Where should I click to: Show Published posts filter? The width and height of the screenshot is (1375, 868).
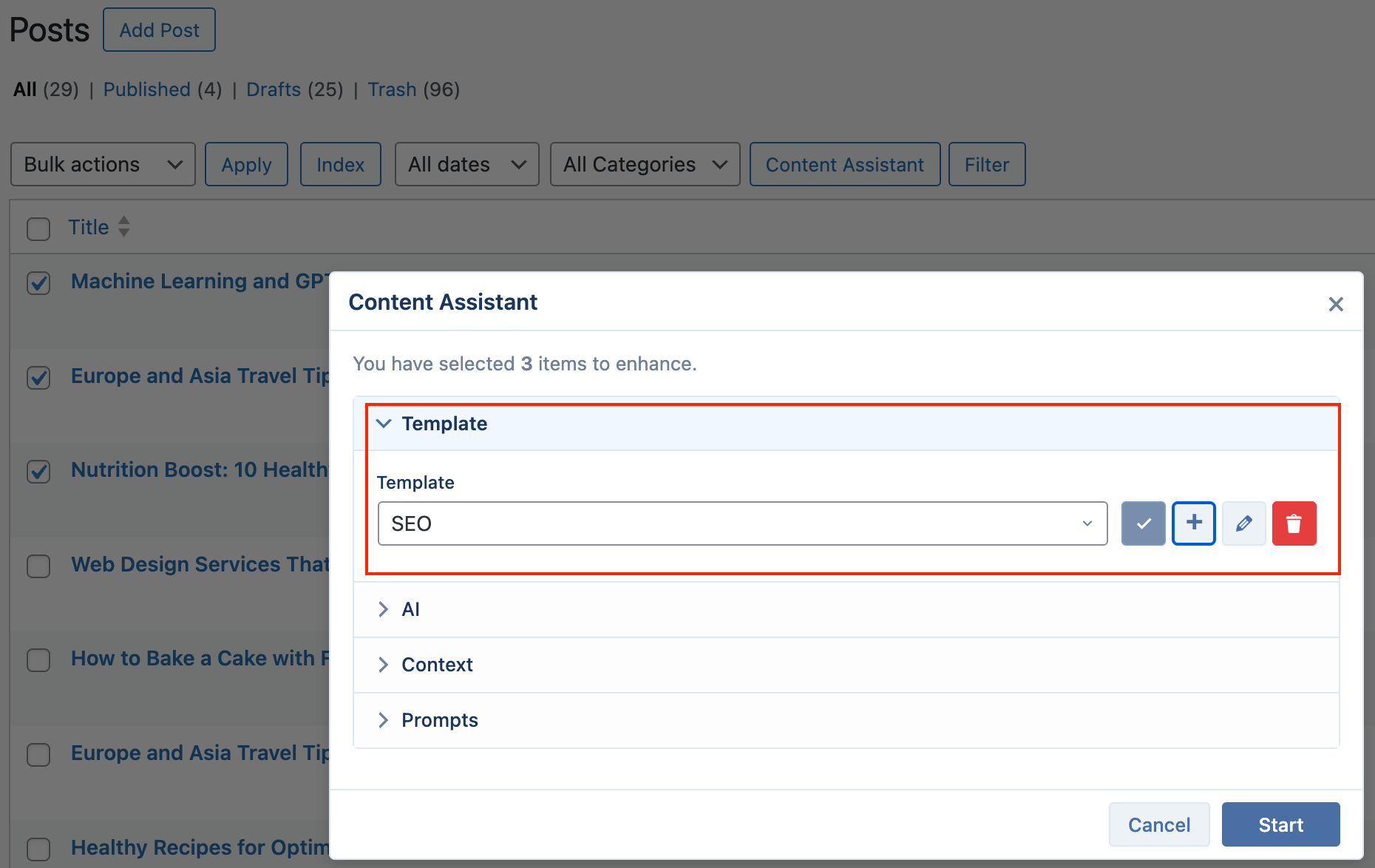click(x=147, y=89)
